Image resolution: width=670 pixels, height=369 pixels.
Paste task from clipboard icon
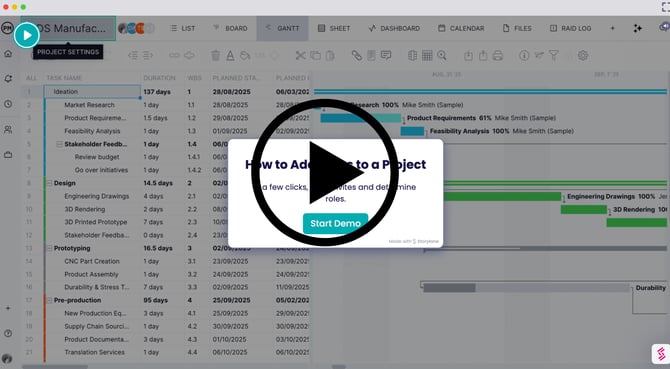330,56
